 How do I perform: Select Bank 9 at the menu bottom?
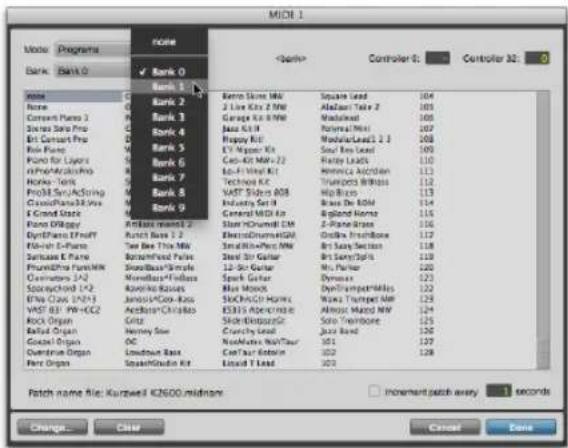coord(169,208)
